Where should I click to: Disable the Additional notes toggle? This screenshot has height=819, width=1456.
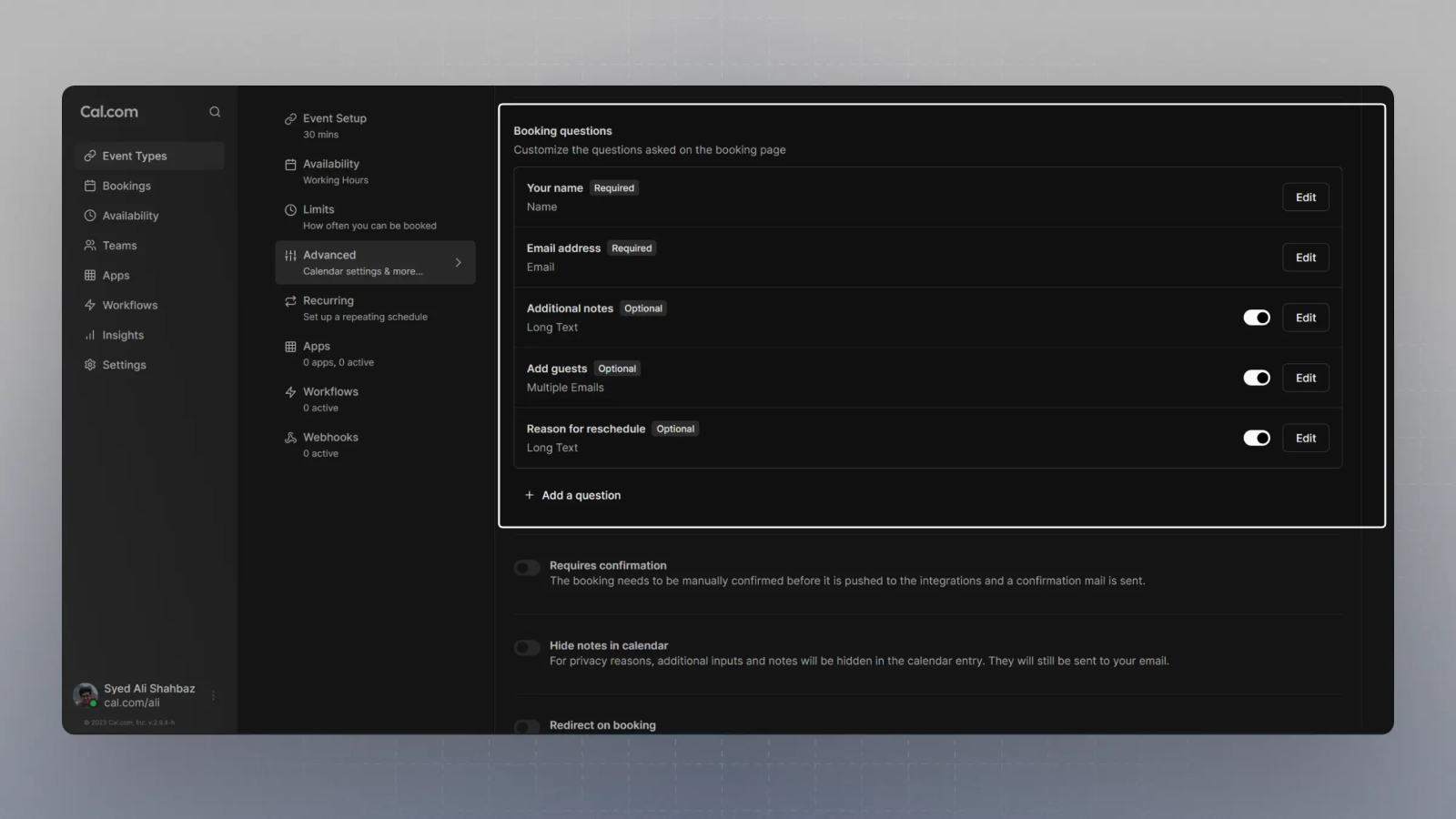1256,318
